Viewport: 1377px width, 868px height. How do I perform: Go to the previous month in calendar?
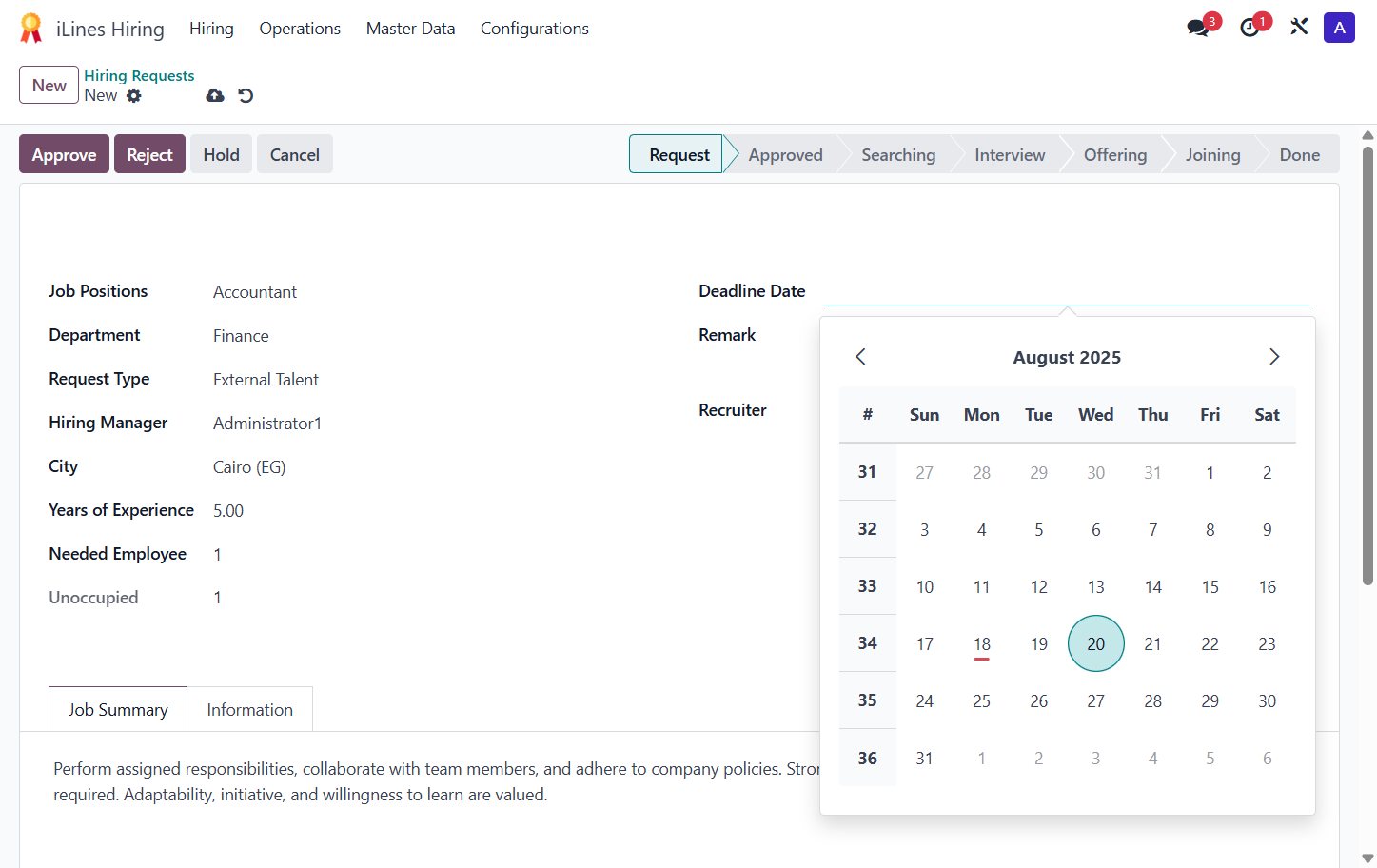[860, 357]
